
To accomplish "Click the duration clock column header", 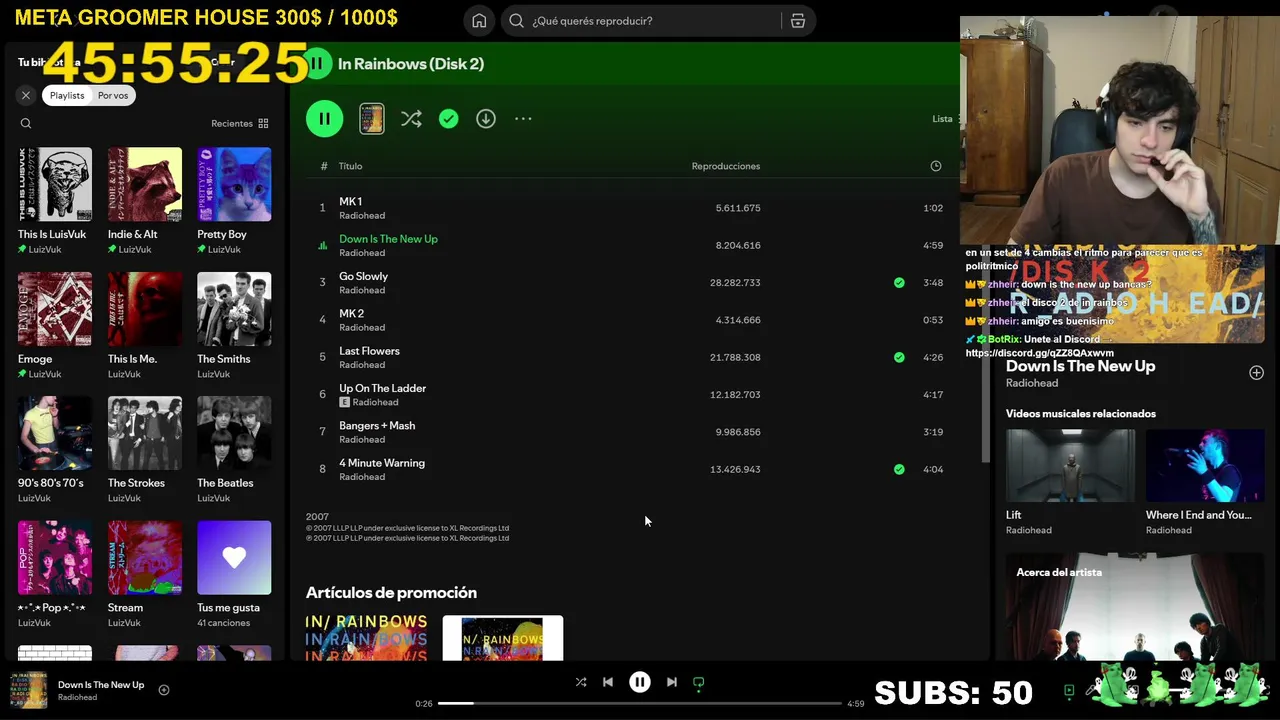I will (936, 166).
